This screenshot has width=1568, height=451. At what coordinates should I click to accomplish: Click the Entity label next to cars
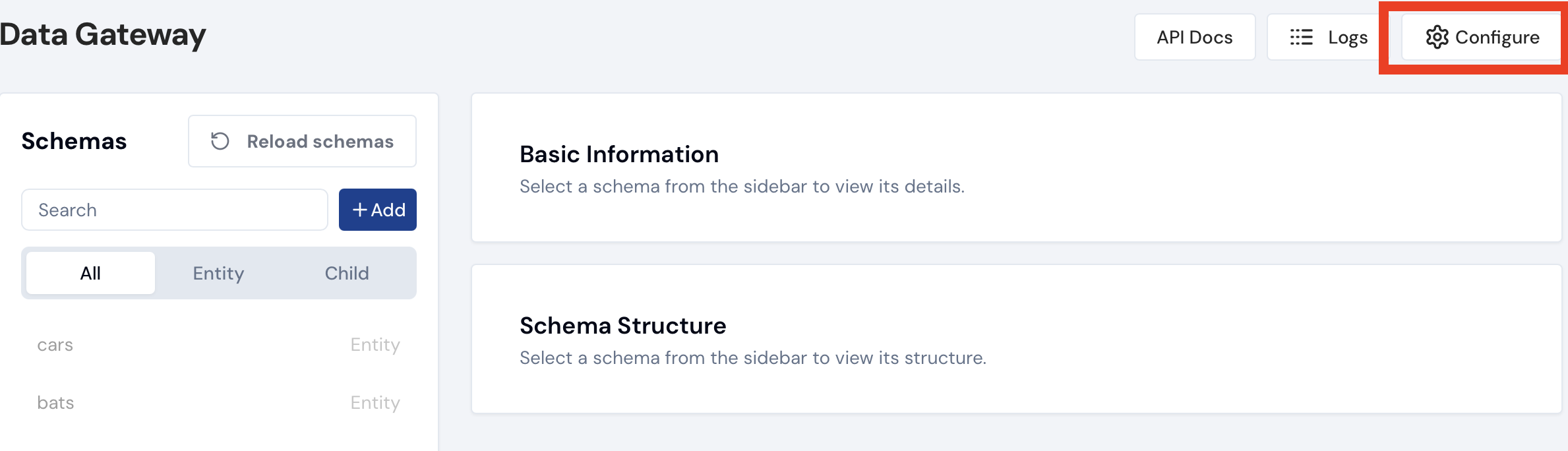pyautogui.click(x=375, y=344)
